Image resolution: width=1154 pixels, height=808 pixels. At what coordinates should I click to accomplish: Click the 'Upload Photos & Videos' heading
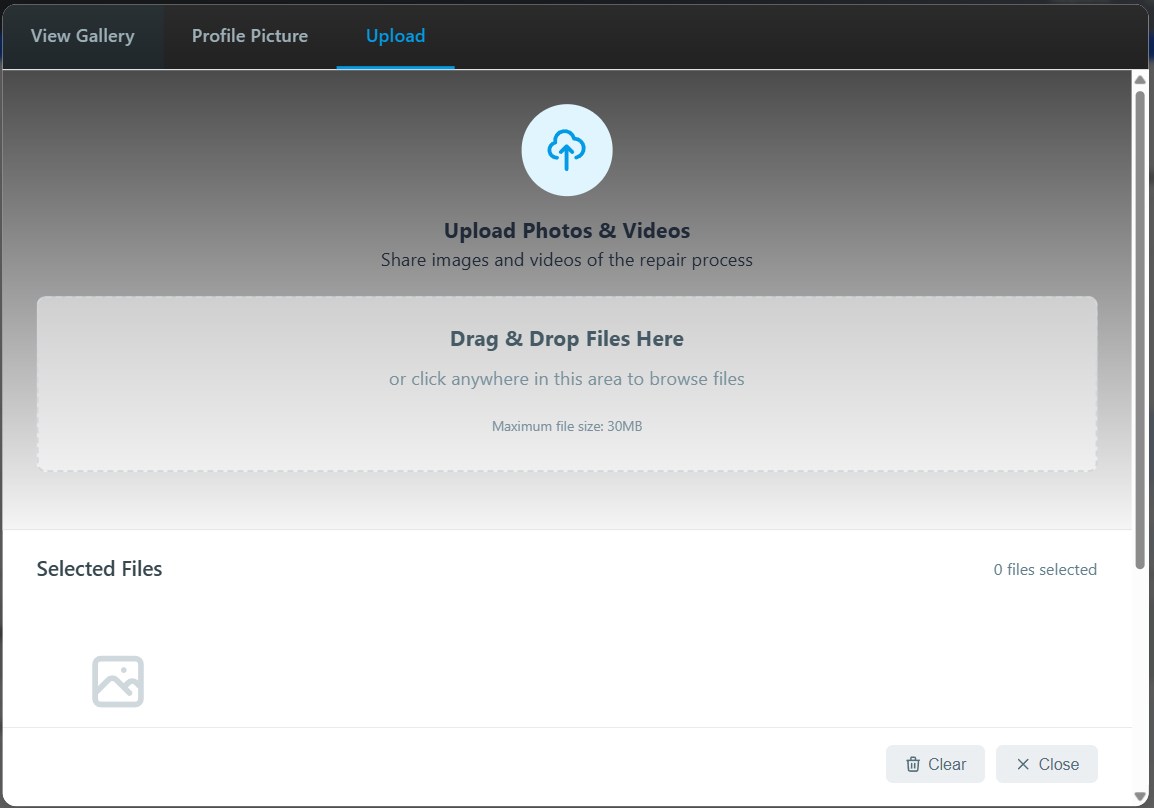566,230
